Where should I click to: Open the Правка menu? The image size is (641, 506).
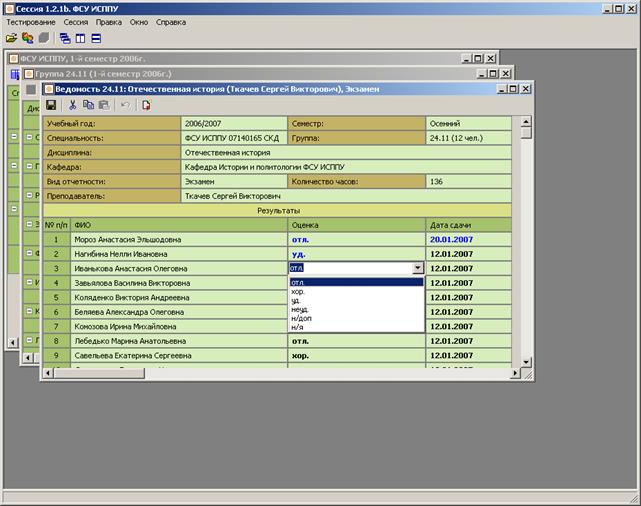point(109,21)
